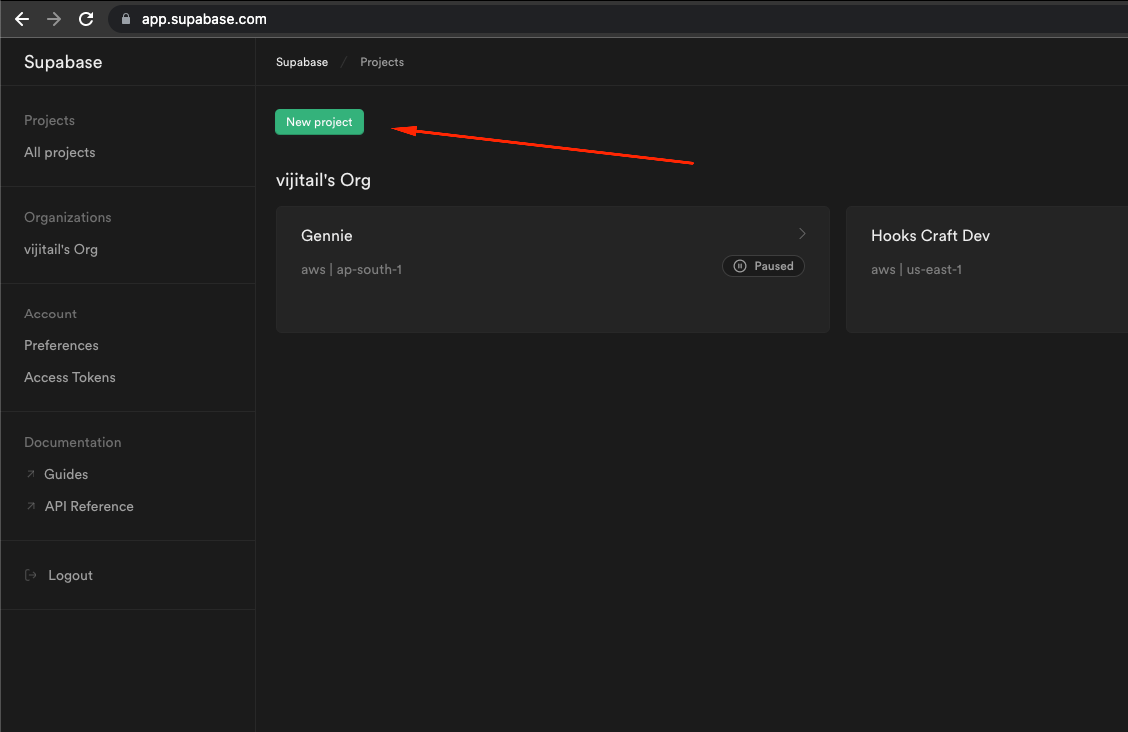Click the Account section label in sidebar
Viewport: 1128px width, 732px height.
coord(50,314)
